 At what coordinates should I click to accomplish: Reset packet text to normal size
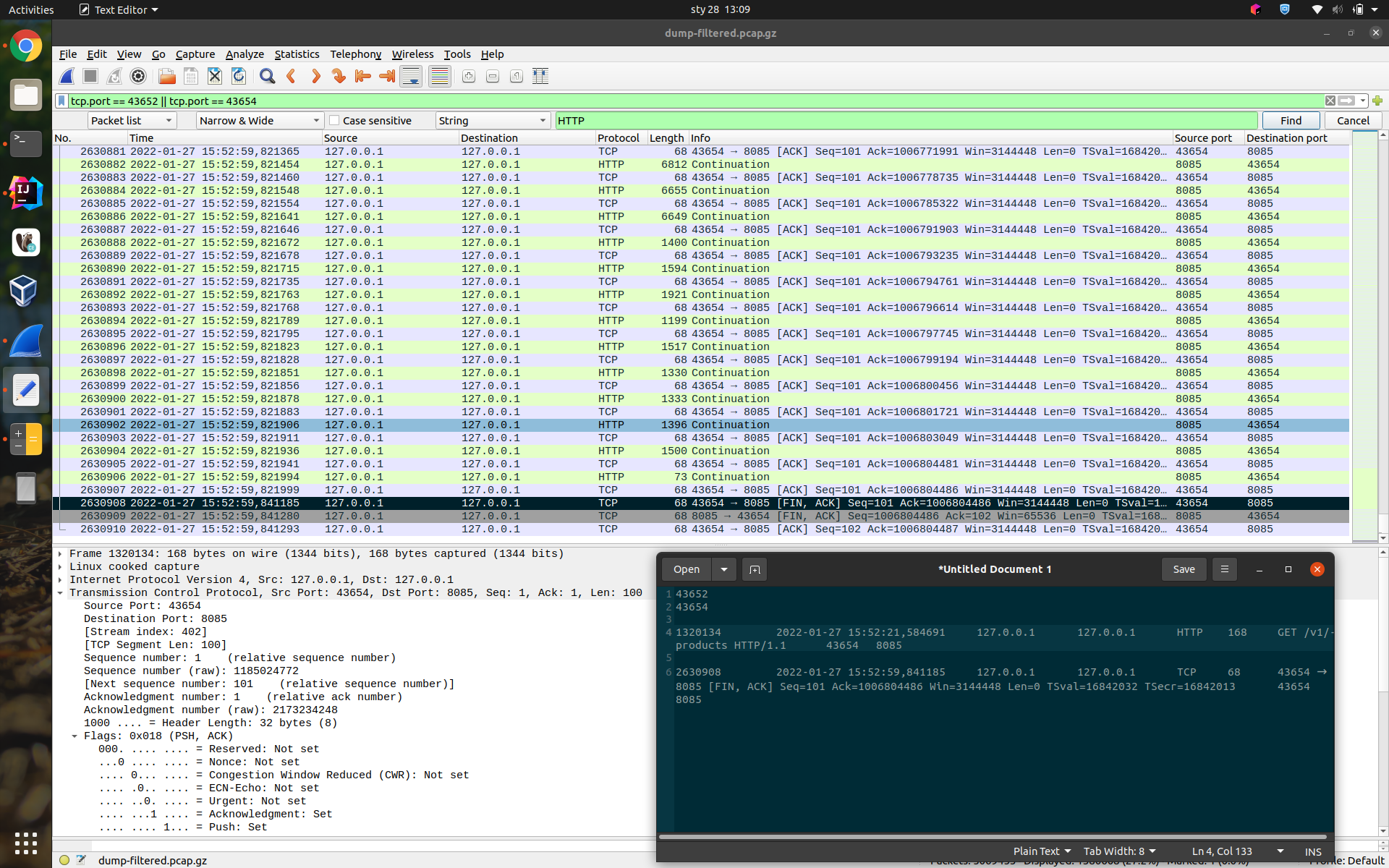pos(517,76)
